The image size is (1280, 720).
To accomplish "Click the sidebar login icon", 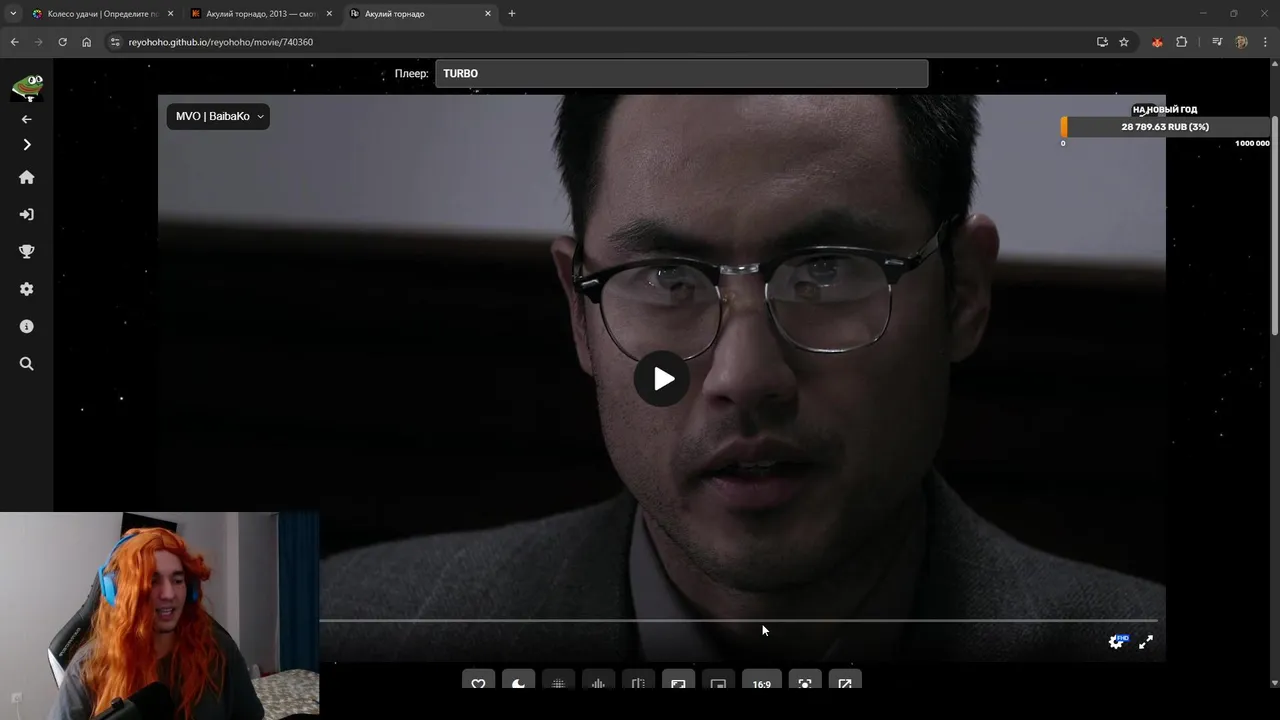I will pyautogui.click(x=27, y=214).
